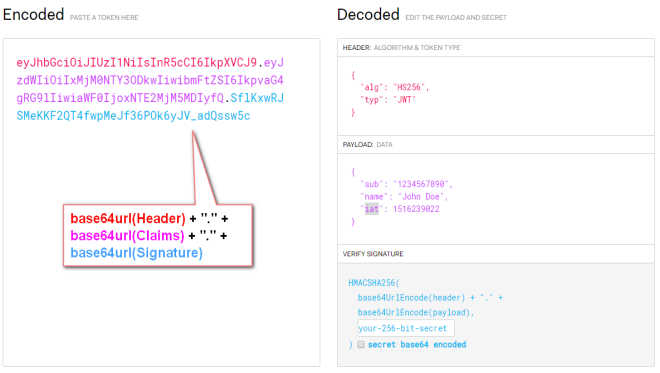Click the VERIFY SIGNATURE section label
This screenshot has height=373, width=660.
(x=373, y=254)
